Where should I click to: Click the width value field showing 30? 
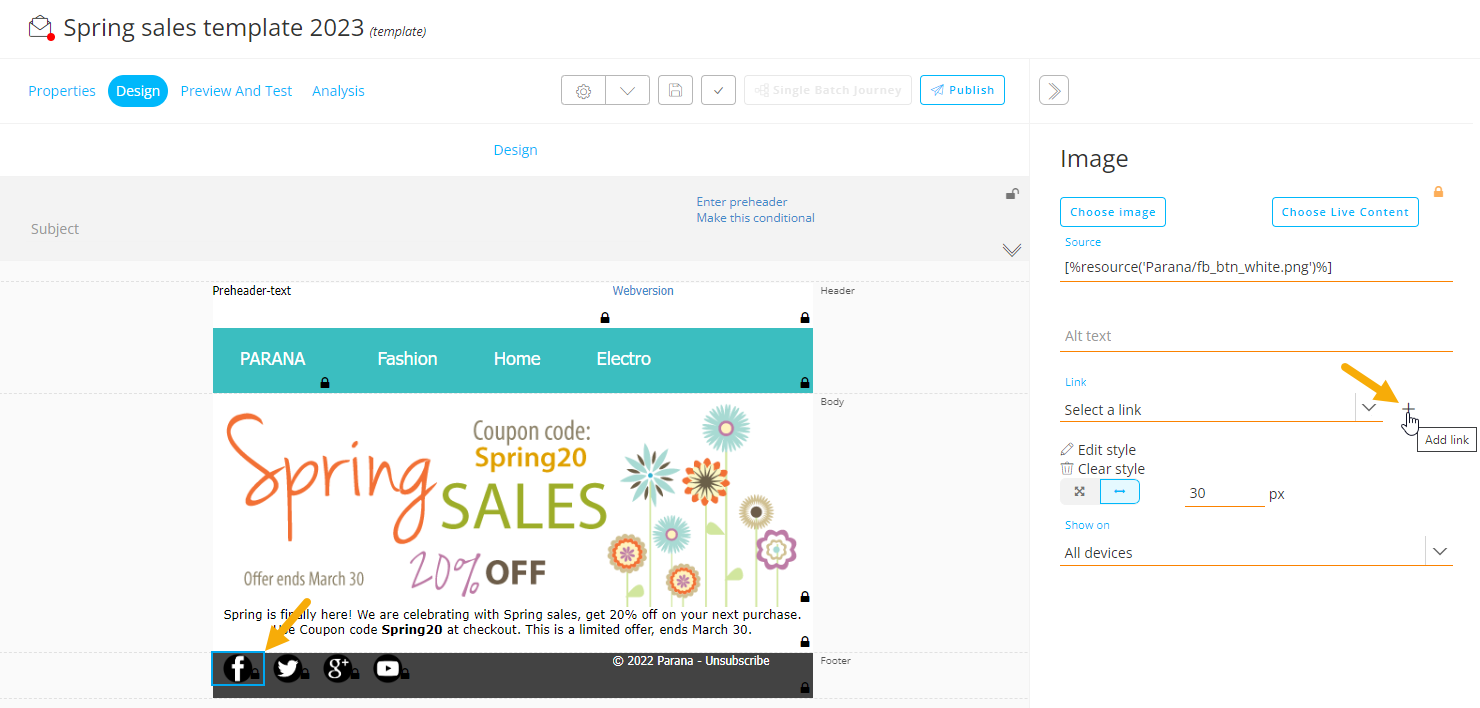click(1225, 493)
